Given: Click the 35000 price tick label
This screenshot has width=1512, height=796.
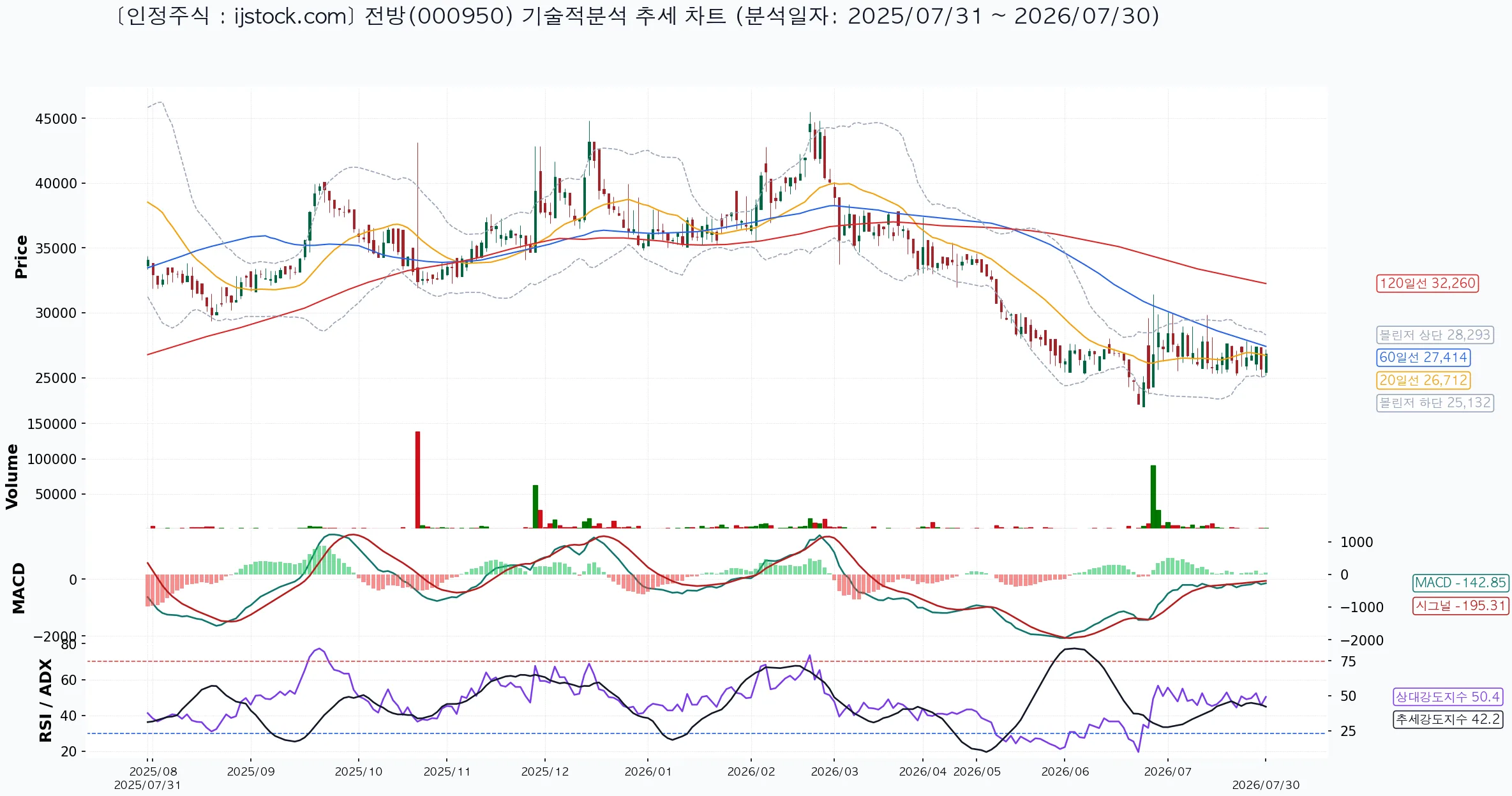Looking at the screenshot, I should [56, 248].
